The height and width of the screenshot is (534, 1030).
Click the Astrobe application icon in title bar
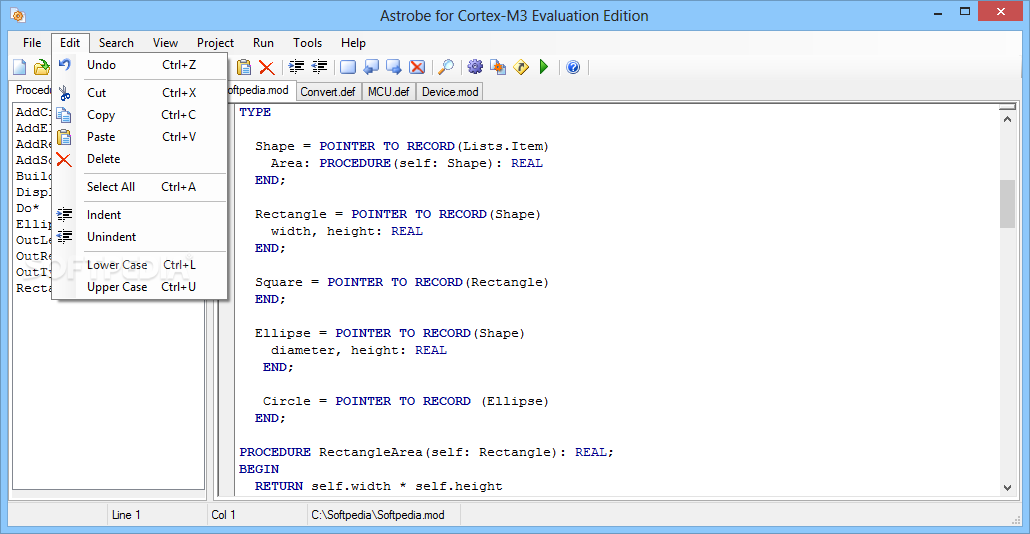(18, 15)
